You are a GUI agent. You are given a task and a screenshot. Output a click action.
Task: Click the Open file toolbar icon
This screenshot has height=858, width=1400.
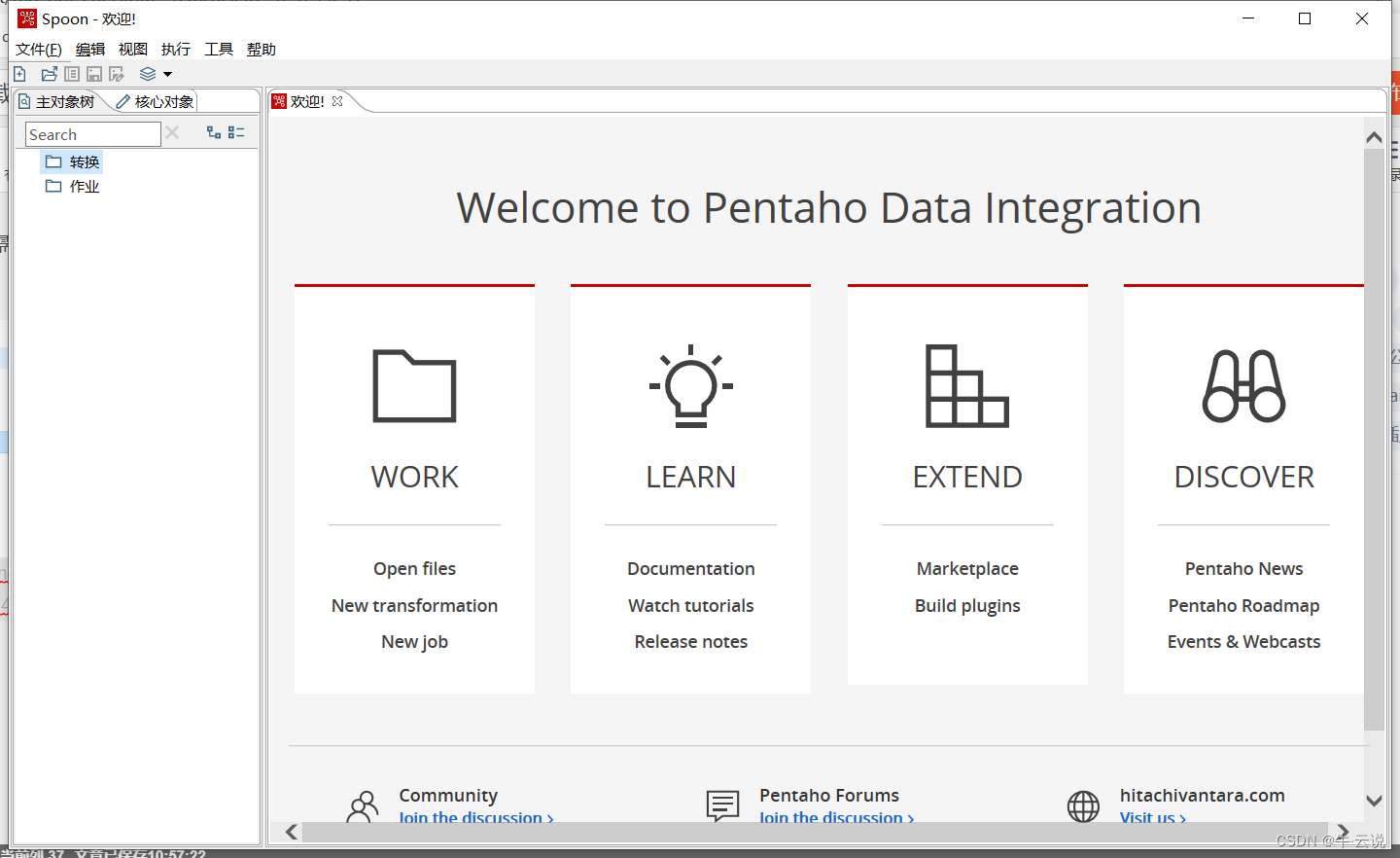pos(50,74)
